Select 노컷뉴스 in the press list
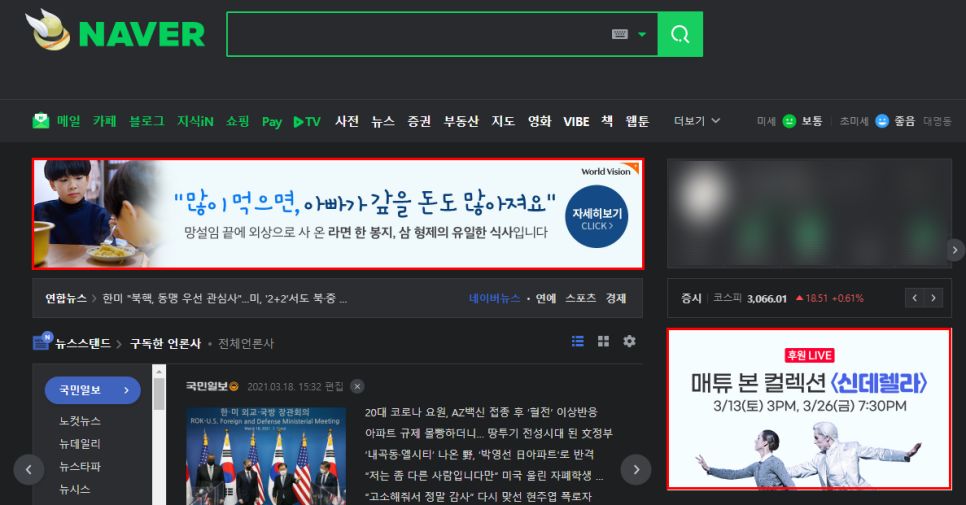This screenshot has width=966, height=505. point(80,421)
